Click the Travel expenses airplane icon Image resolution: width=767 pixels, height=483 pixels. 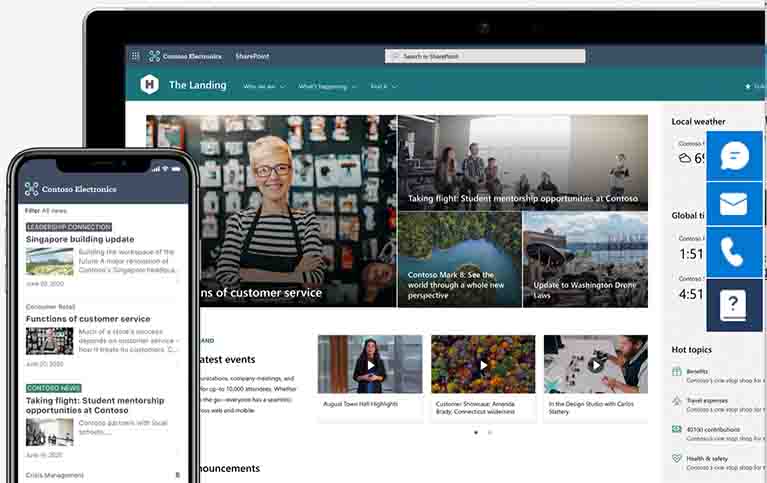(677, 401)
